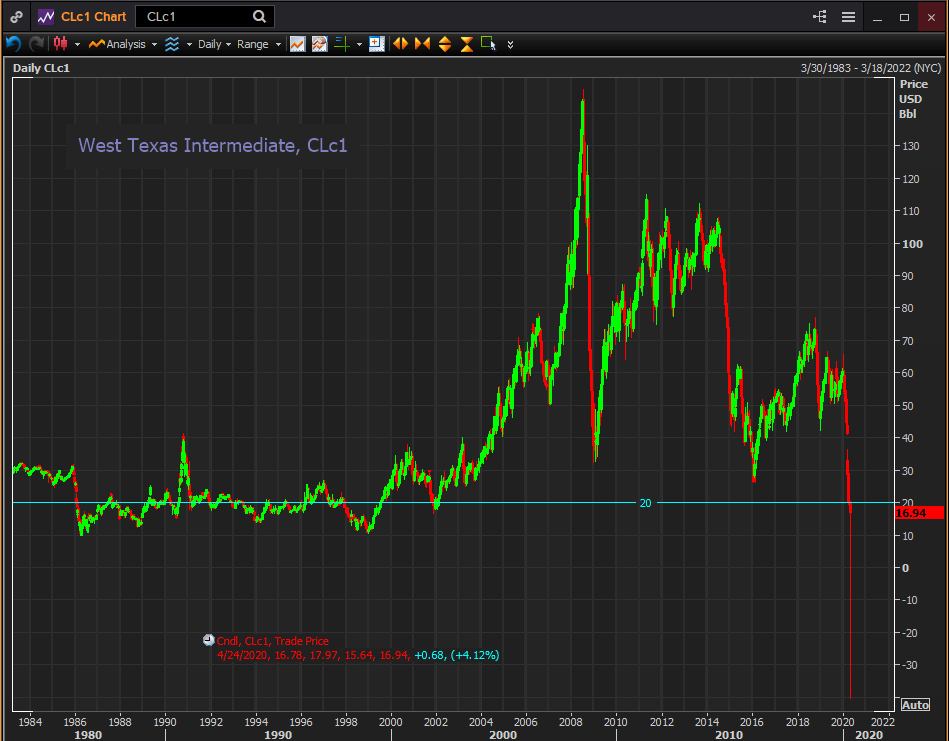The width and height of the screenshot is (949, 741).
Task: Open the hamburger menu in title bar
Action: coord(849,17)
